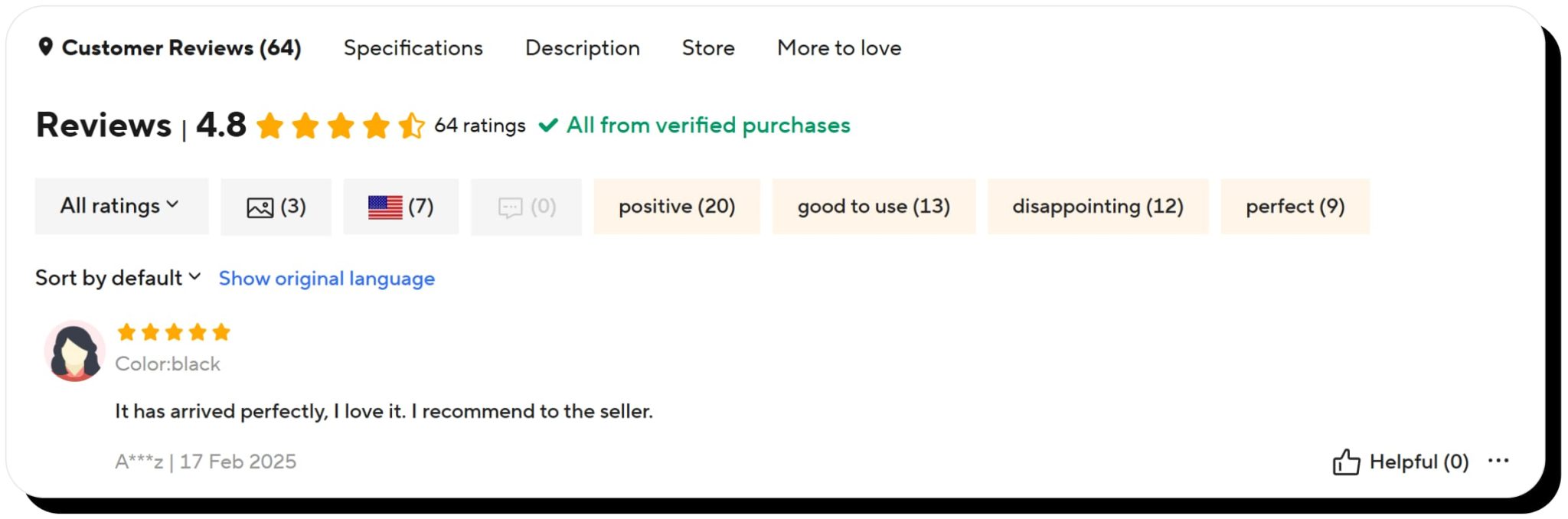Screen dimensions: 1568x519
Task: Click the thumbs up icon on the review
Action: point(1347,461)
